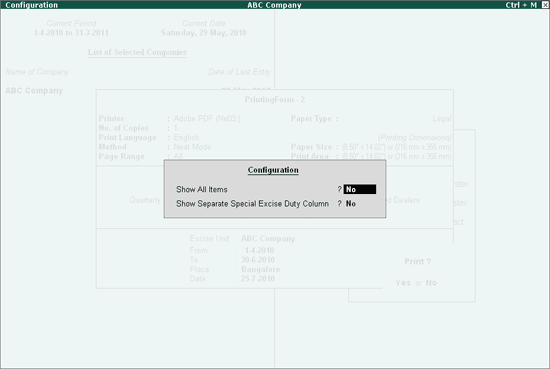This screenshot has width=550, height=369.
Task: Choose Yes in the Print prompt
Action: (x=403, y=283)
